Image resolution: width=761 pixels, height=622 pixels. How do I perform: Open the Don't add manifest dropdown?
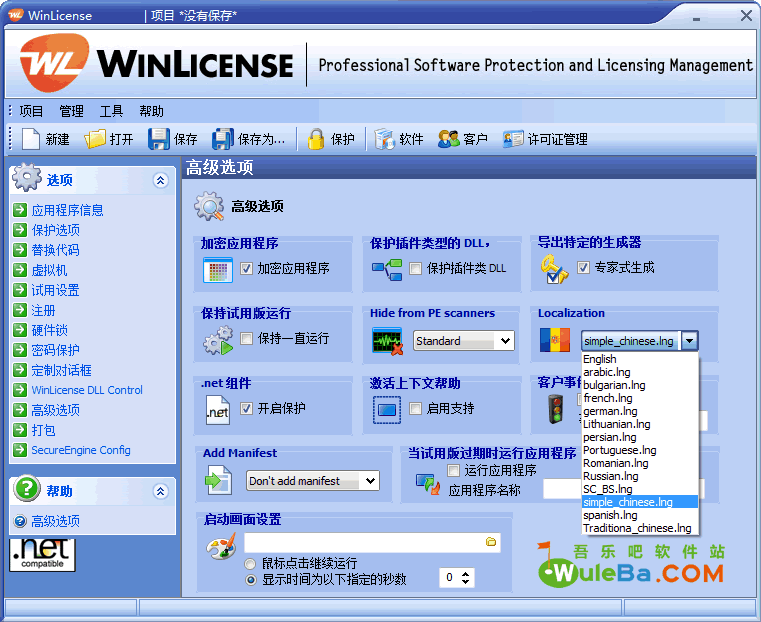click(x=313, y=481)
